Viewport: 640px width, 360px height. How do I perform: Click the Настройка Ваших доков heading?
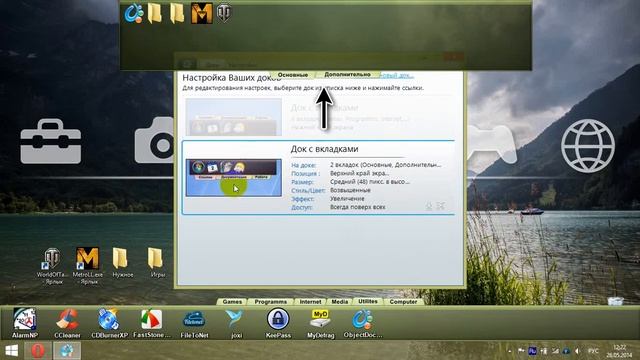coord(231,78)
